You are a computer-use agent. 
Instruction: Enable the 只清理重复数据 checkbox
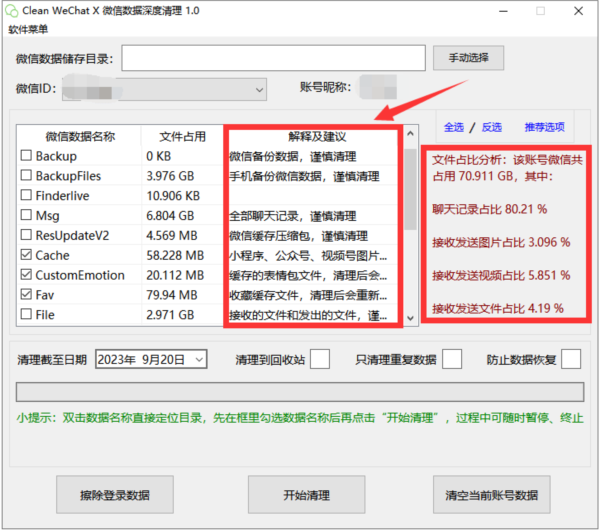coord(452,359)
